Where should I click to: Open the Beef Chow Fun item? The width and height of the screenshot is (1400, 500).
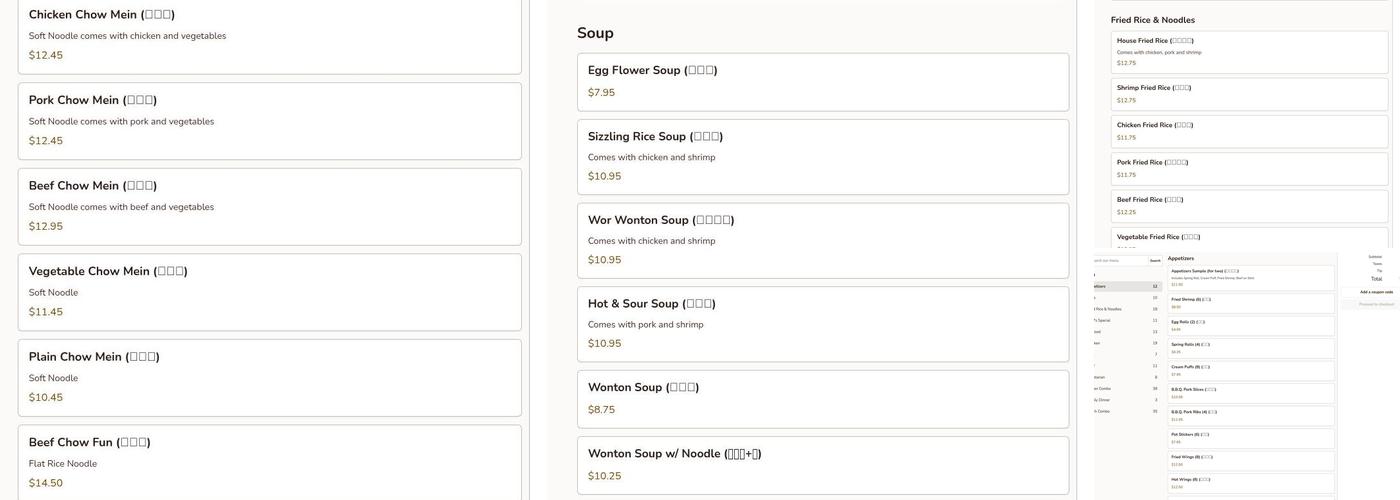pos(269,462)
